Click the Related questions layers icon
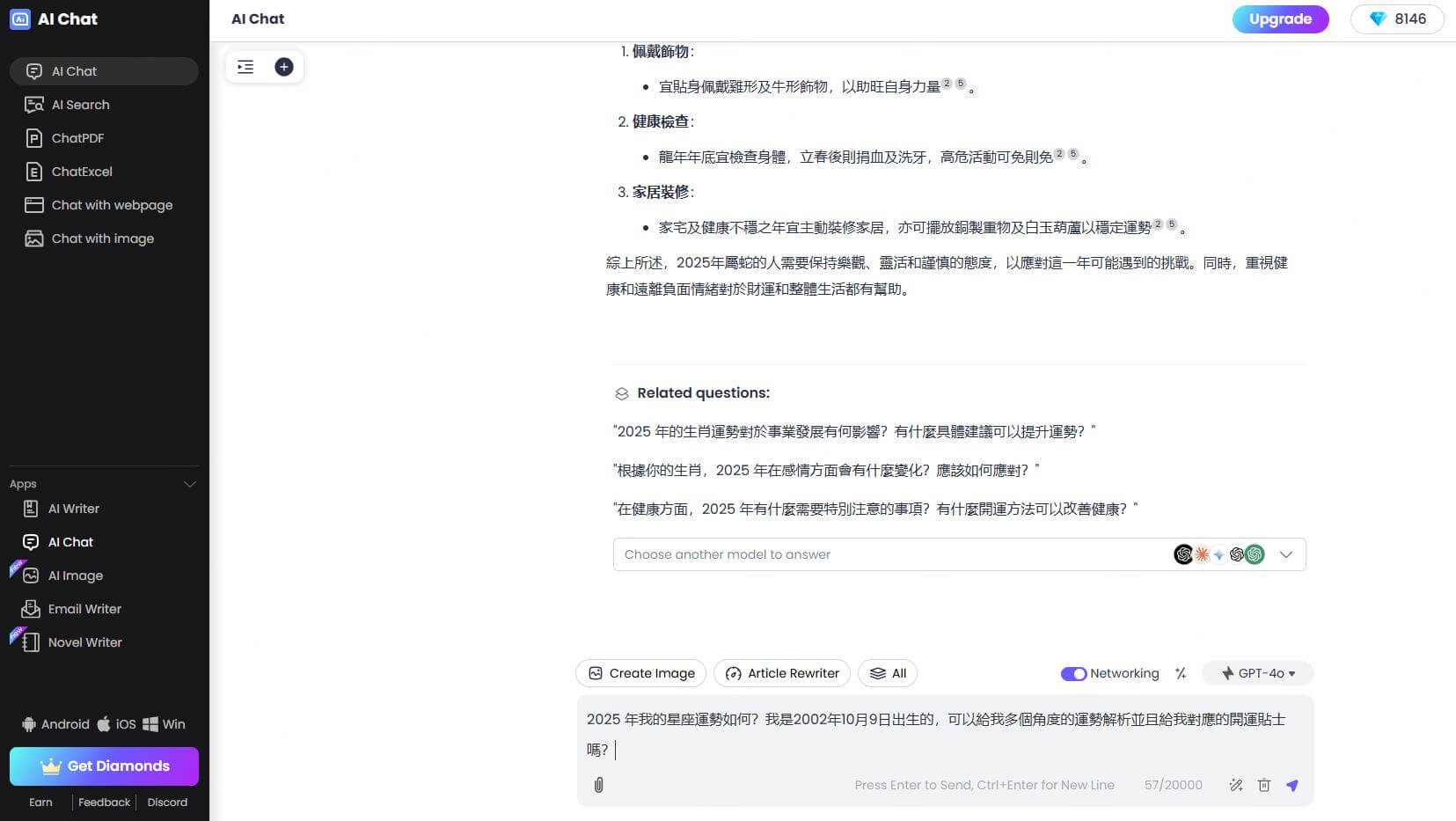 622,393
